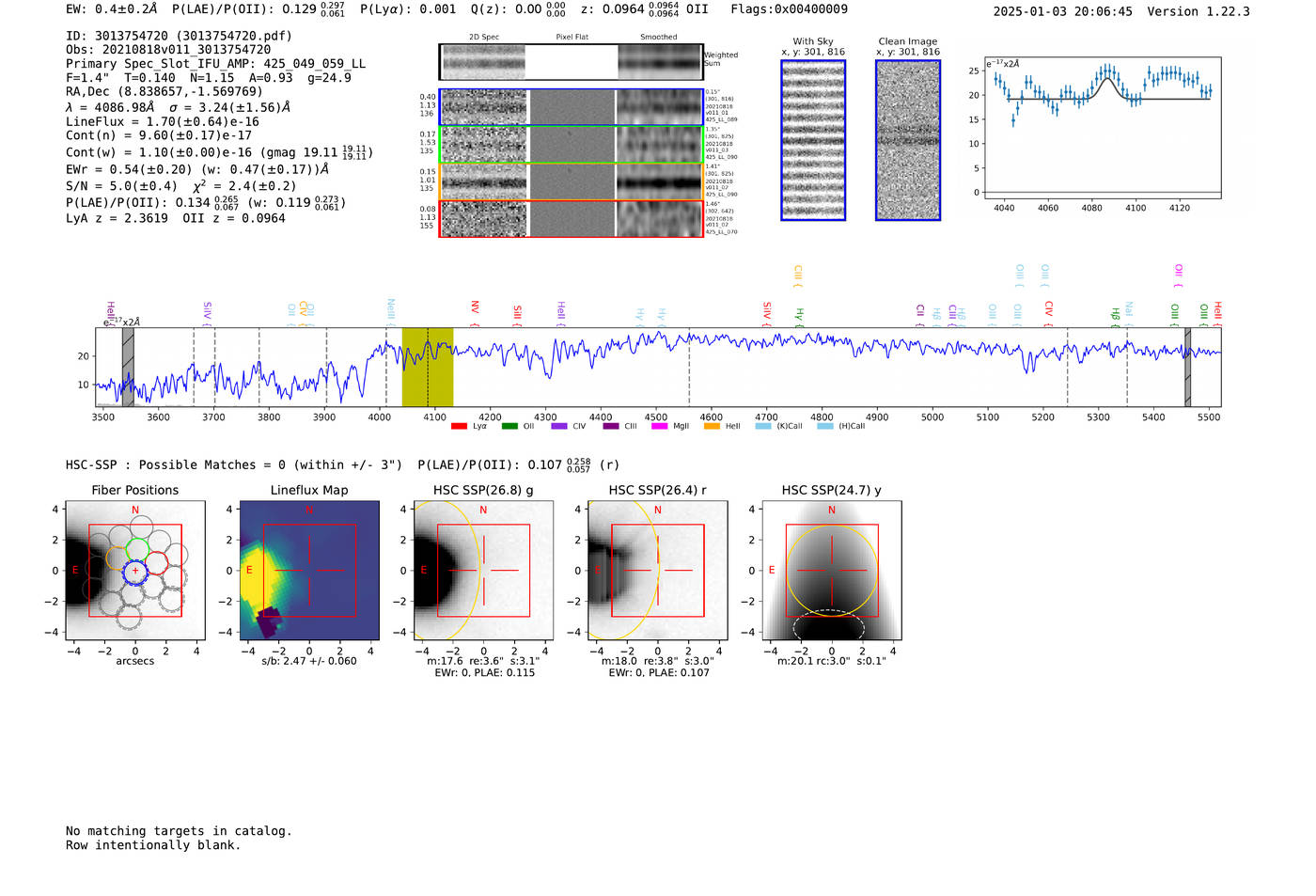Image resolution: width=1316 pixels, height=896 pixels.
Task: Click the orange CIII label above spectrum
Action: [798, 275]
